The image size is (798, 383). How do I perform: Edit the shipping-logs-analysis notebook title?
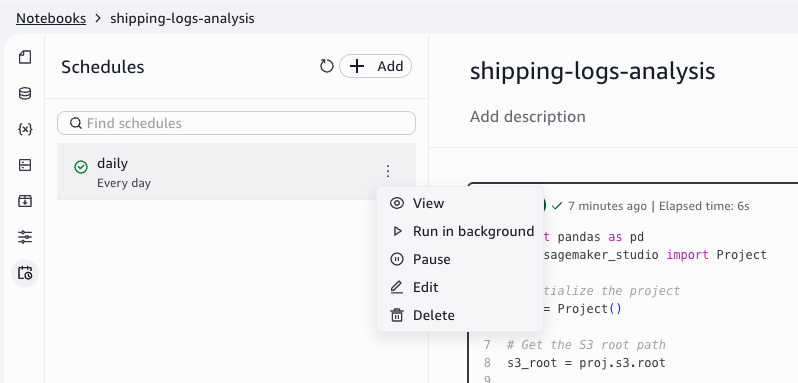point(592,71)
